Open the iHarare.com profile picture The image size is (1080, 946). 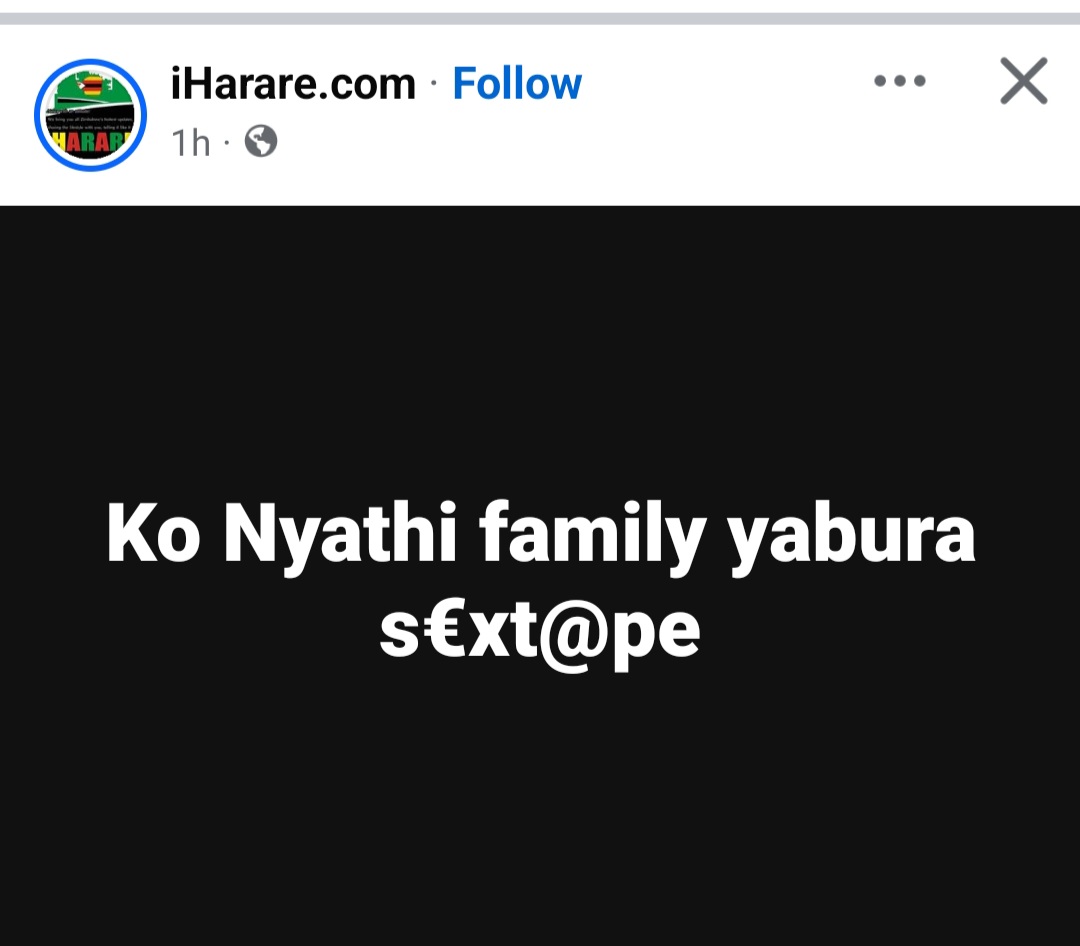(90, 115)
